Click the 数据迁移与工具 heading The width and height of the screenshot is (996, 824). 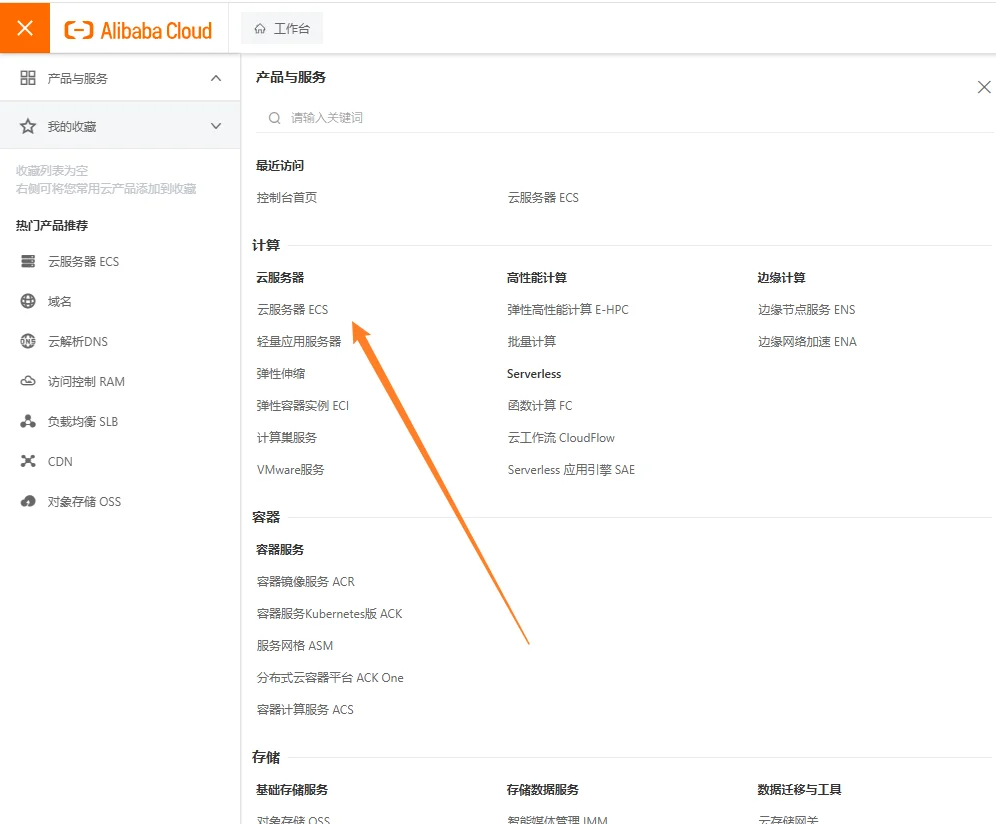pyautogui.click(x=800, y=790)
